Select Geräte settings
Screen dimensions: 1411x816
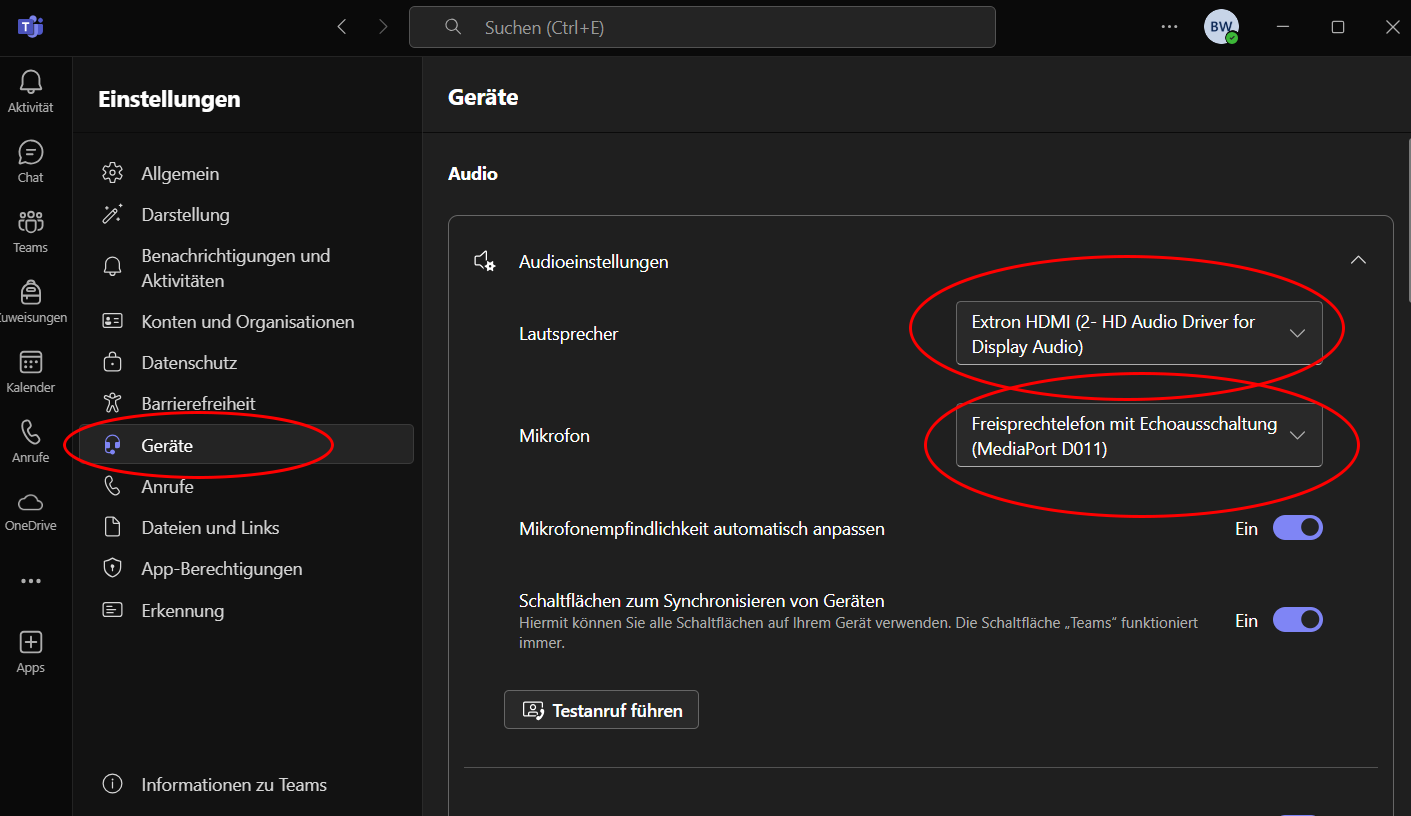pos(246,445)
